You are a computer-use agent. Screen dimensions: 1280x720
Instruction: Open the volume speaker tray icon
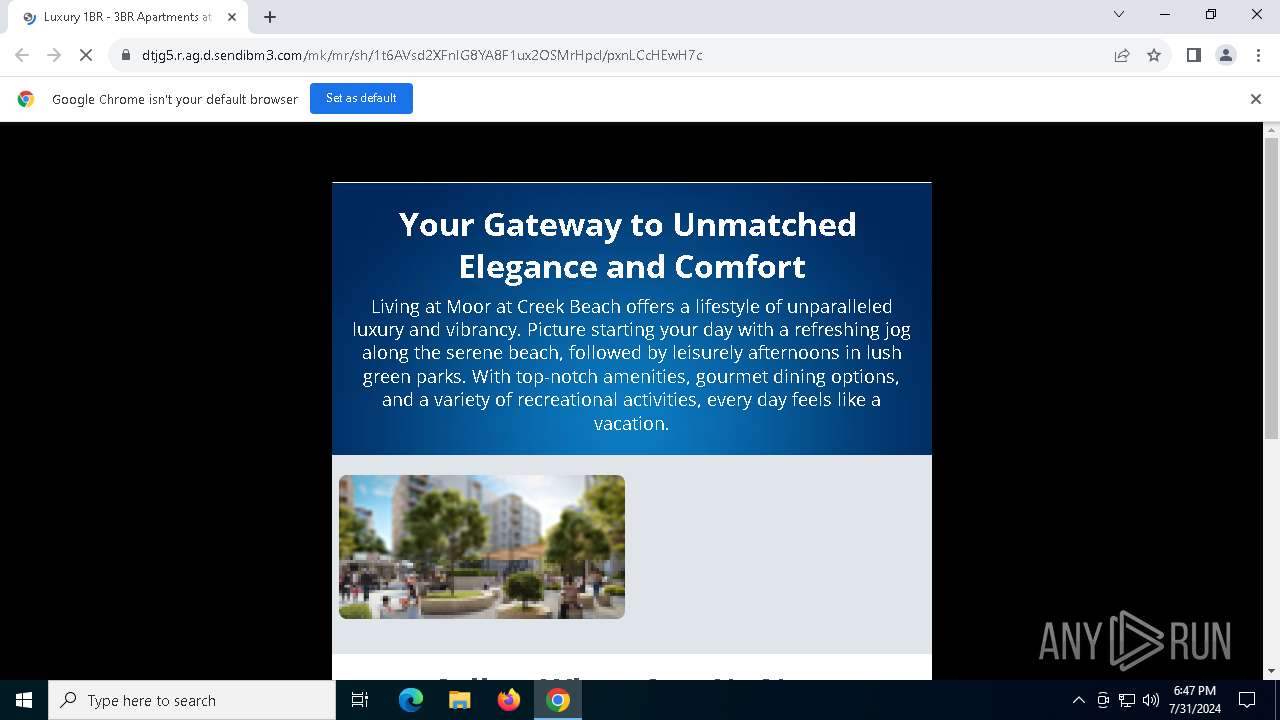pyautogui.click(x=1151, y=700)
